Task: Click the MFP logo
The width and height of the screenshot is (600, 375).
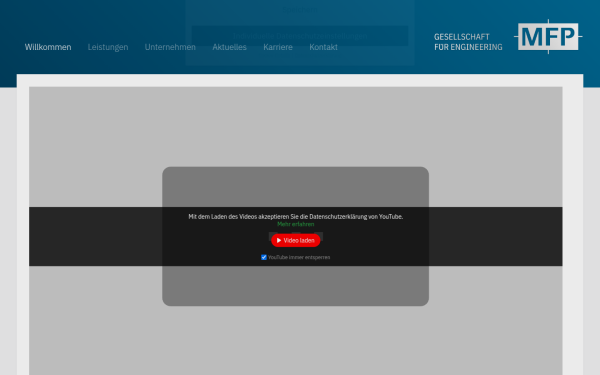Action: coord(548,37)
